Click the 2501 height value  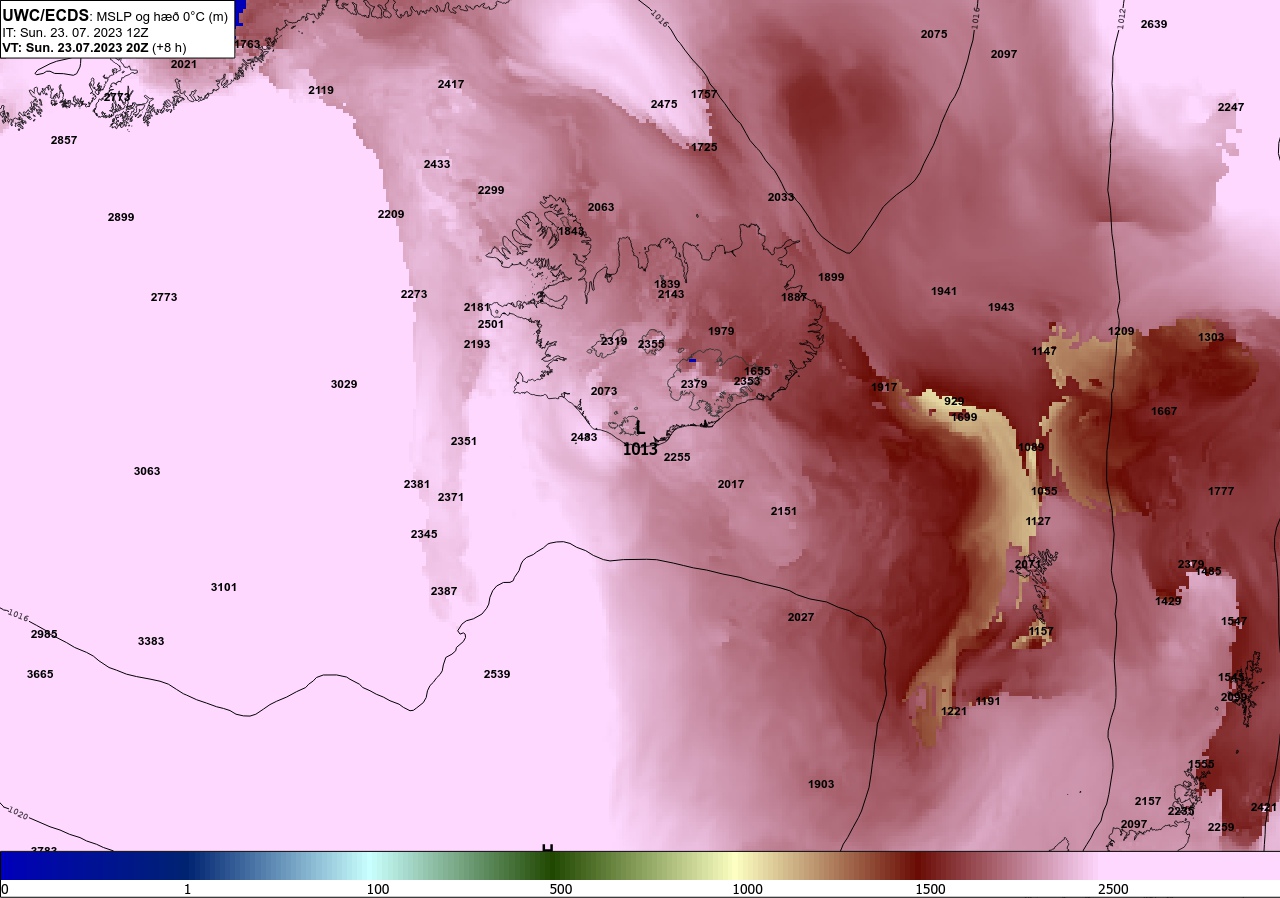point(491,324)
